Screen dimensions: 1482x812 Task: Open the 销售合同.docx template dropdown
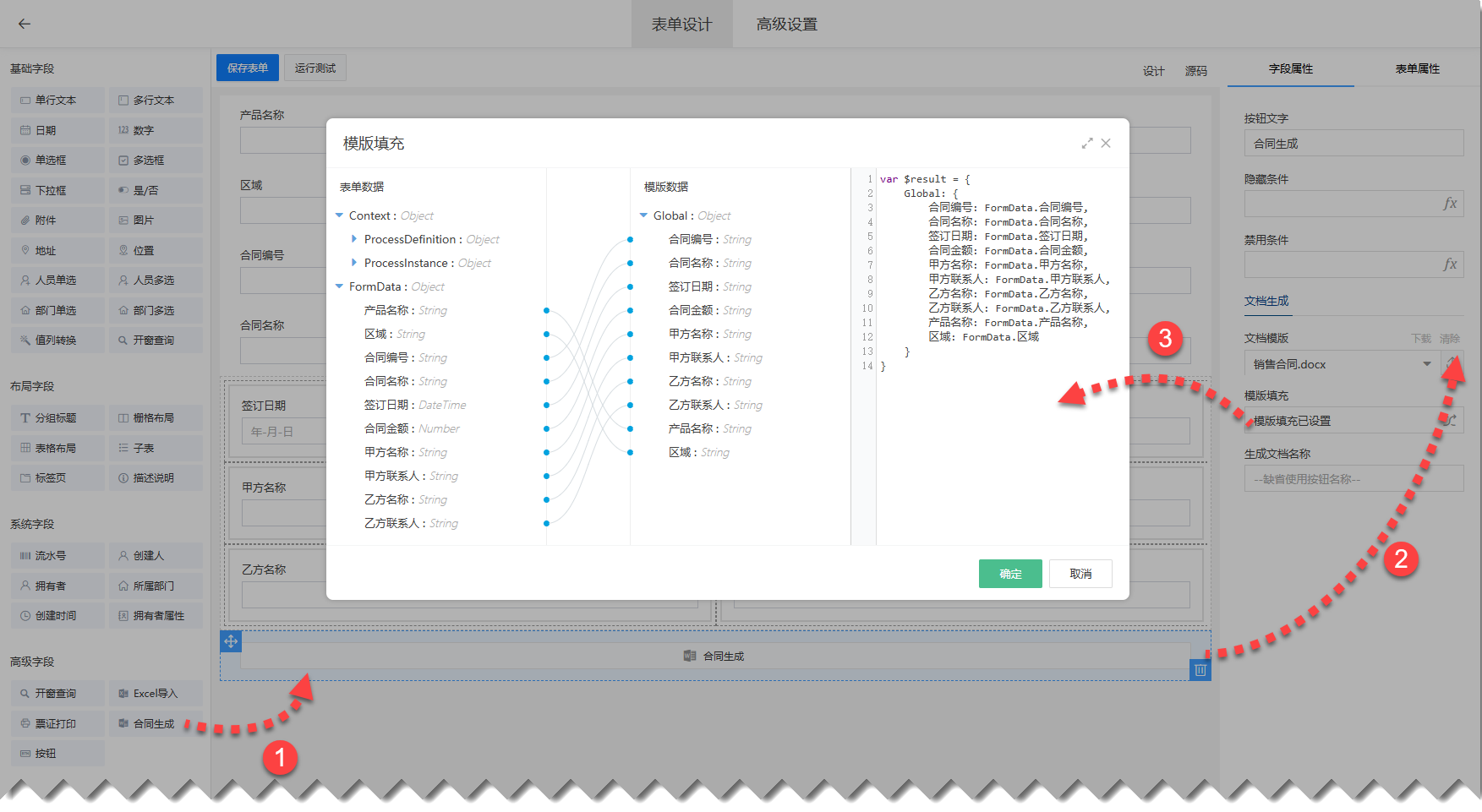tap(1426, 364)
